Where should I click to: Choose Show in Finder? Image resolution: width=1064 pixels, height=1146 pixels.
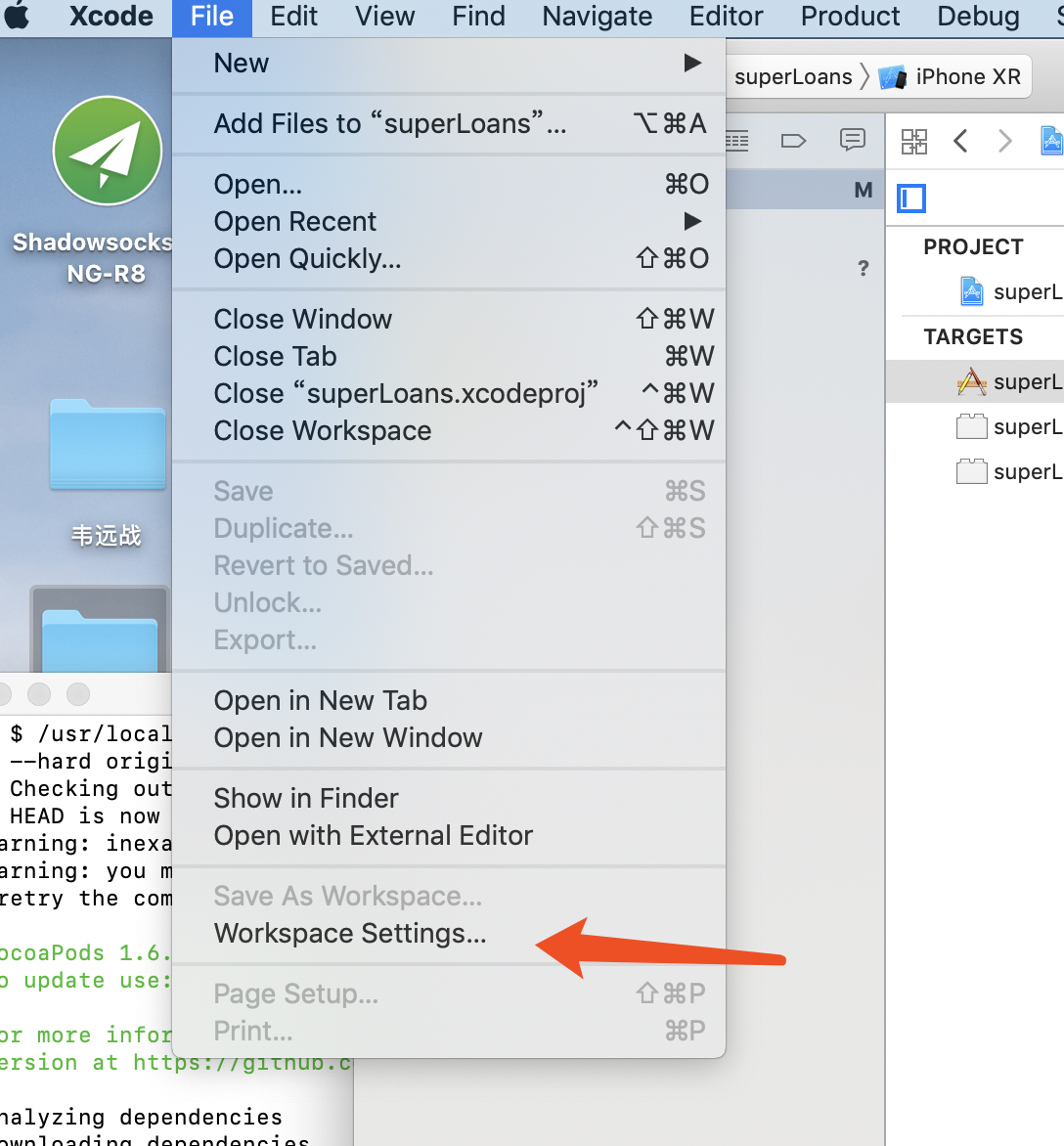449,799
